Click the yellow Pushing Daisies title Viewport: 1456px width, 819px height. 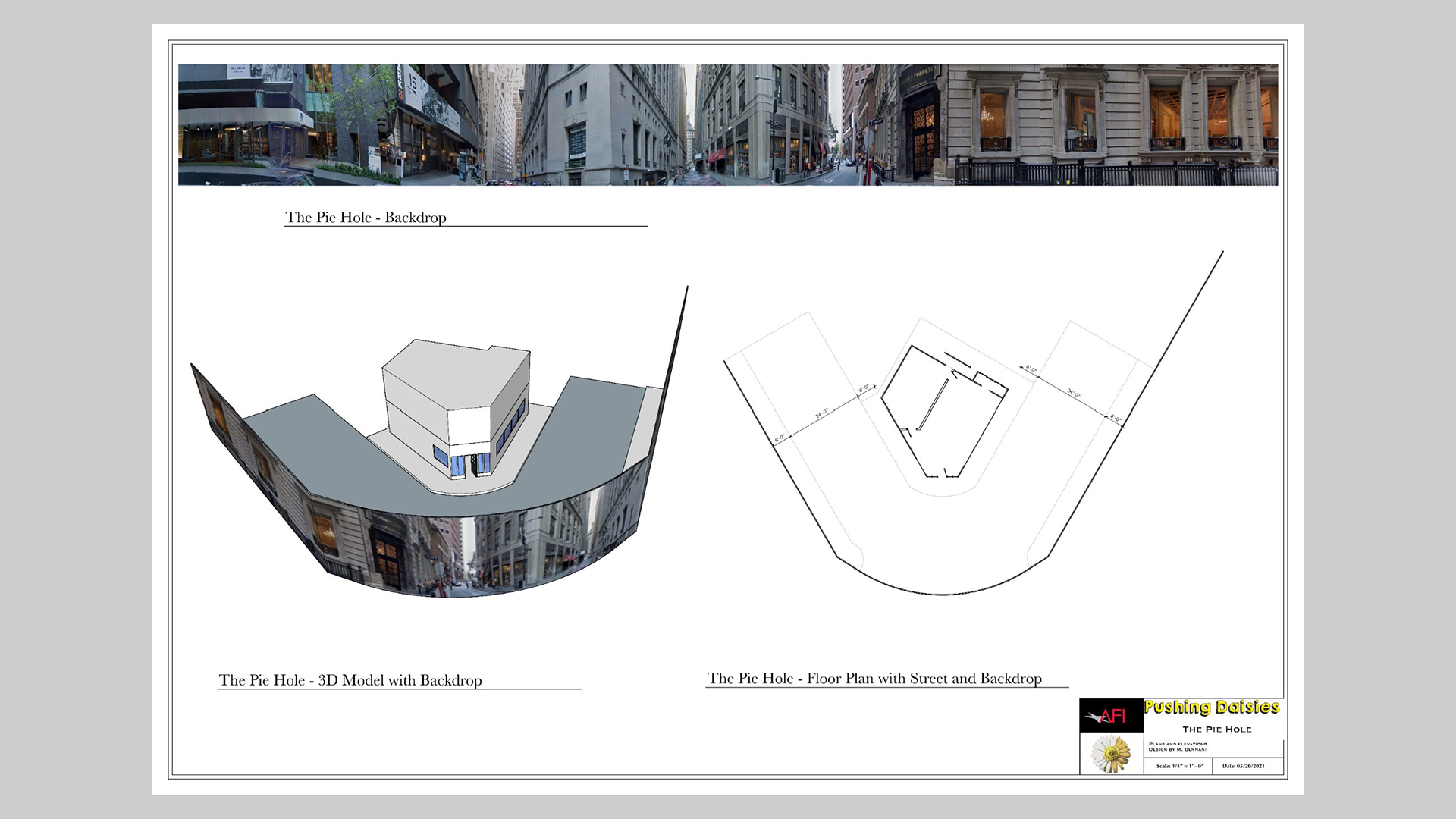1211,708
